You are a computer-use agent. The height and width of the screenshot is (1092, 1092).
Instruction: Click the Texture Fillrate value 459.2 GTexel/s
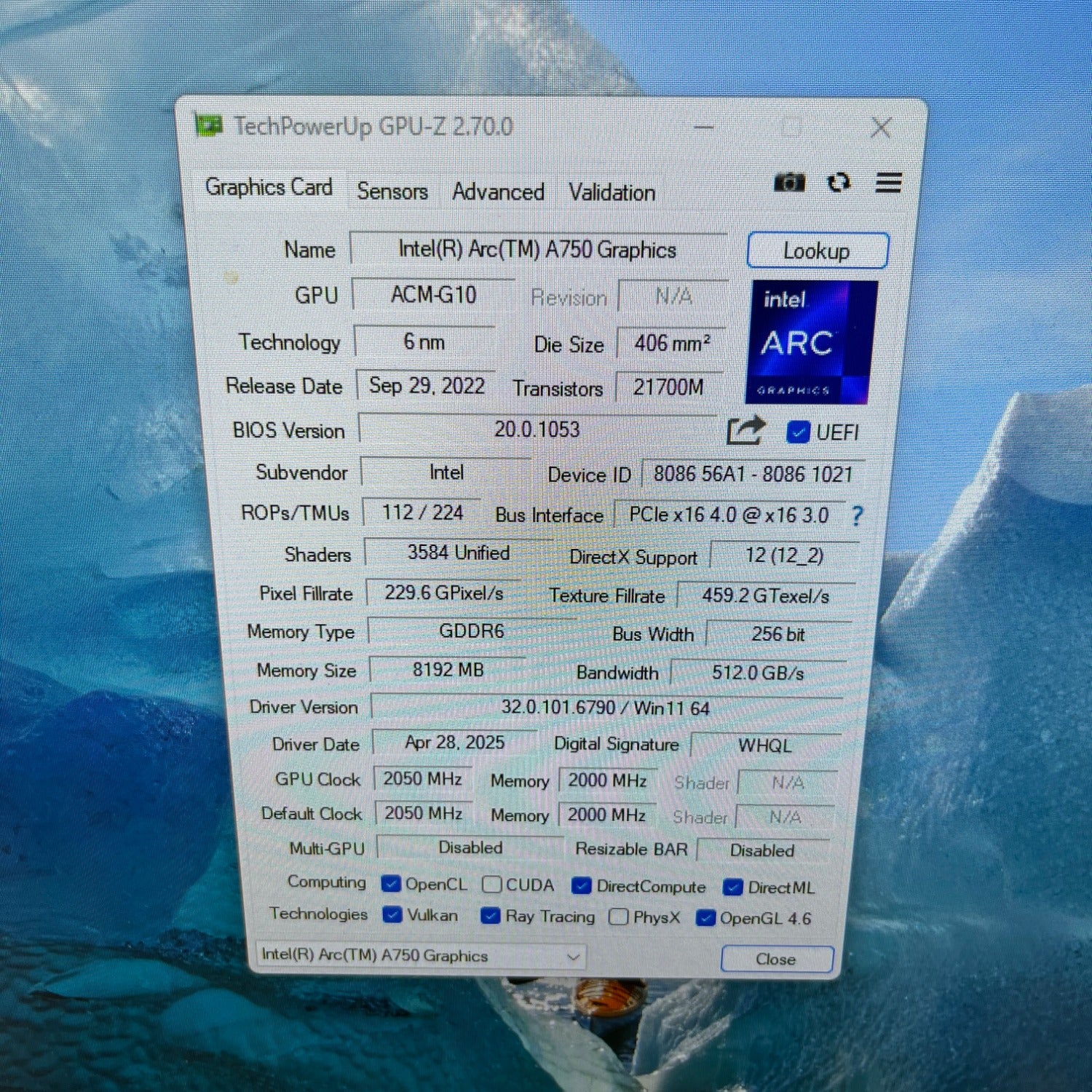[765, 596]
